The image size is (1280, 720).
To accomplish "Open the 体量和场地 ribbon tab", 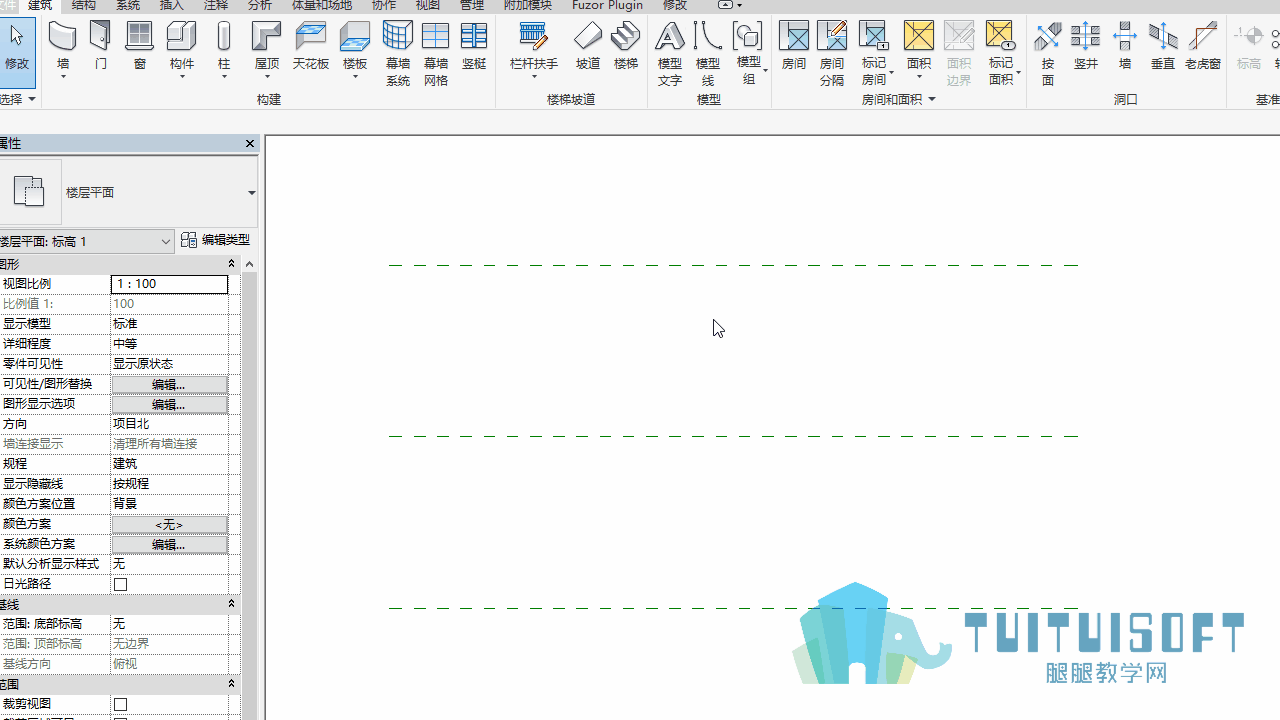I will (x=321, y=5).
